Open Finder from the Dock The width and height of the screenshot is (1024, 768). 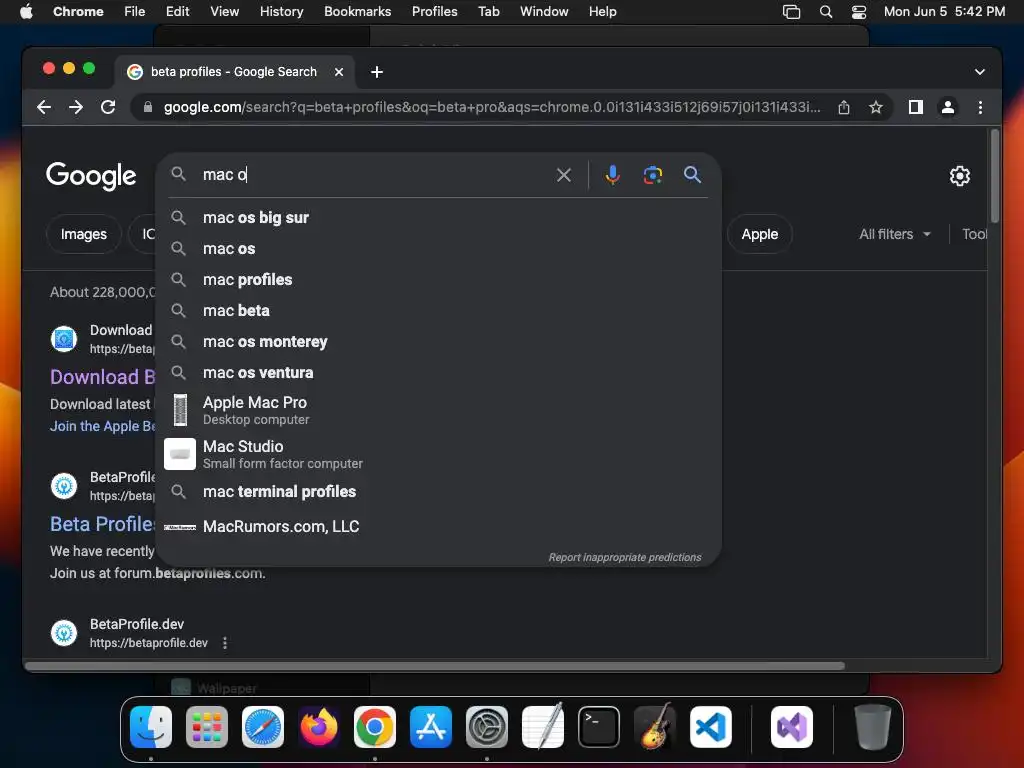pos(151,727)
